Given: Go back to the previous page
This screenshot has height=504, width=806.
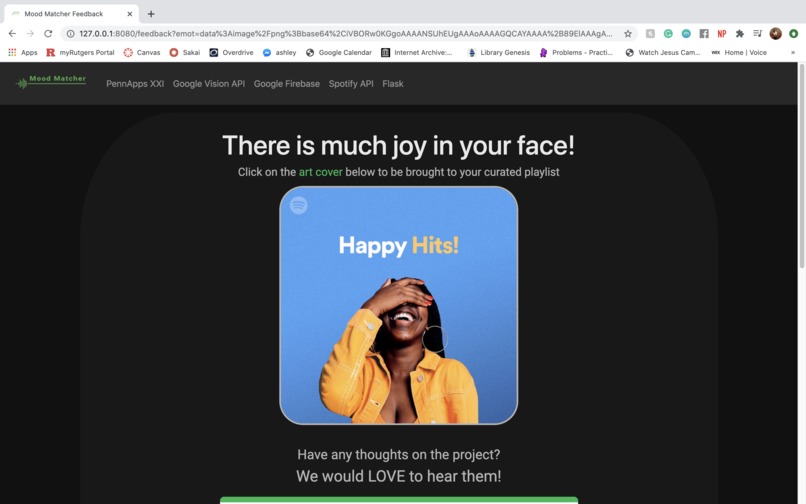Looking at the screenshot, I should pos(12,33).
